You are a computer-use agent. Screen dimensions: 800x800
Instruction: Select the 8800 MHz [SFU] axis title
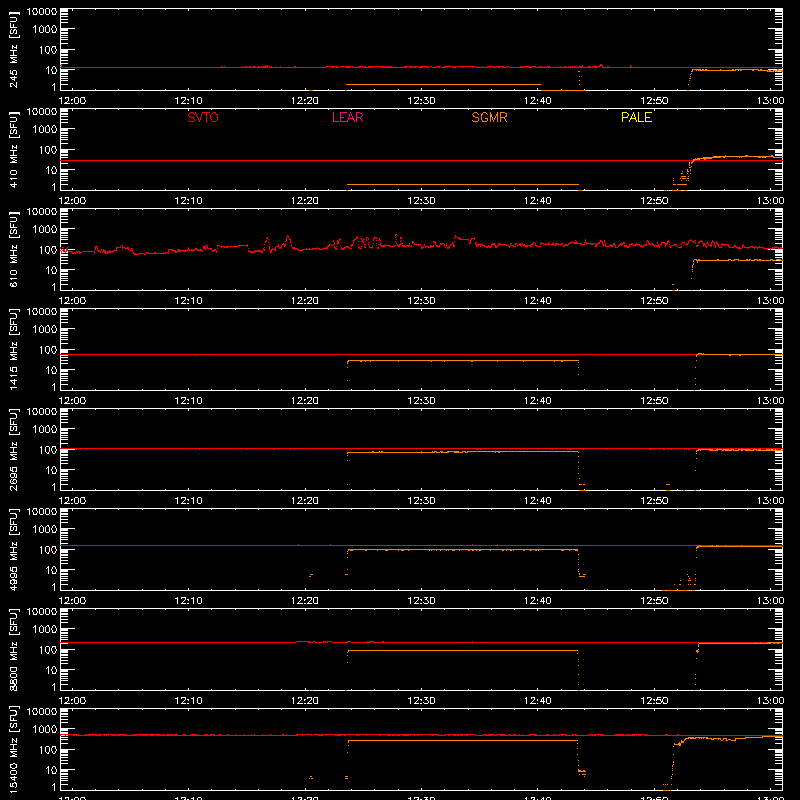click(14, 649)
